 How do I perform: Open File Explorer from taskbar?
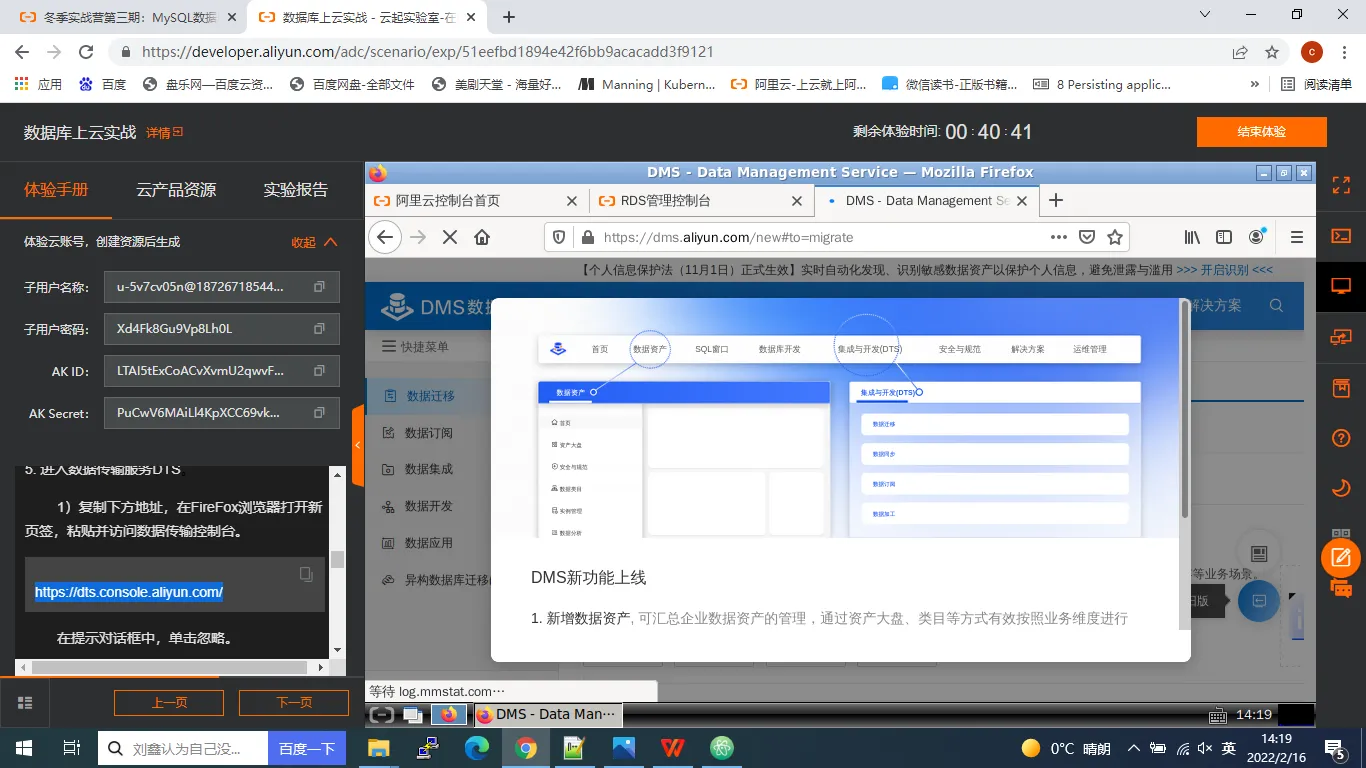pos(378,748)
